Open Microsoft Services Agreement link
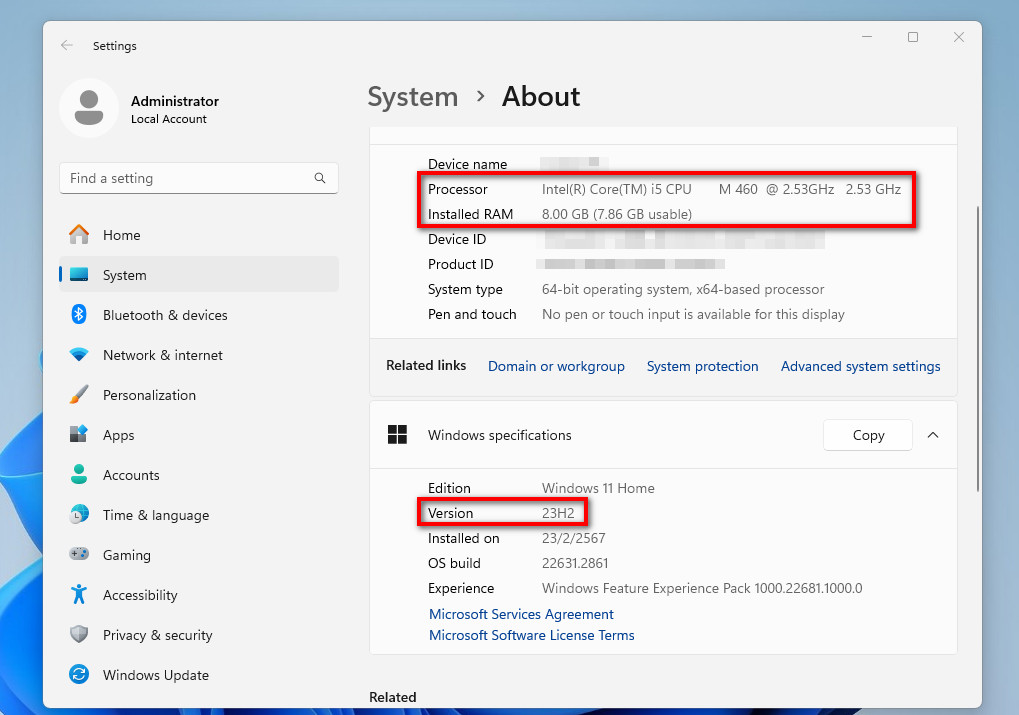Screen dimensions: 1019x715 pyautogui.click(x=521, y=614)
